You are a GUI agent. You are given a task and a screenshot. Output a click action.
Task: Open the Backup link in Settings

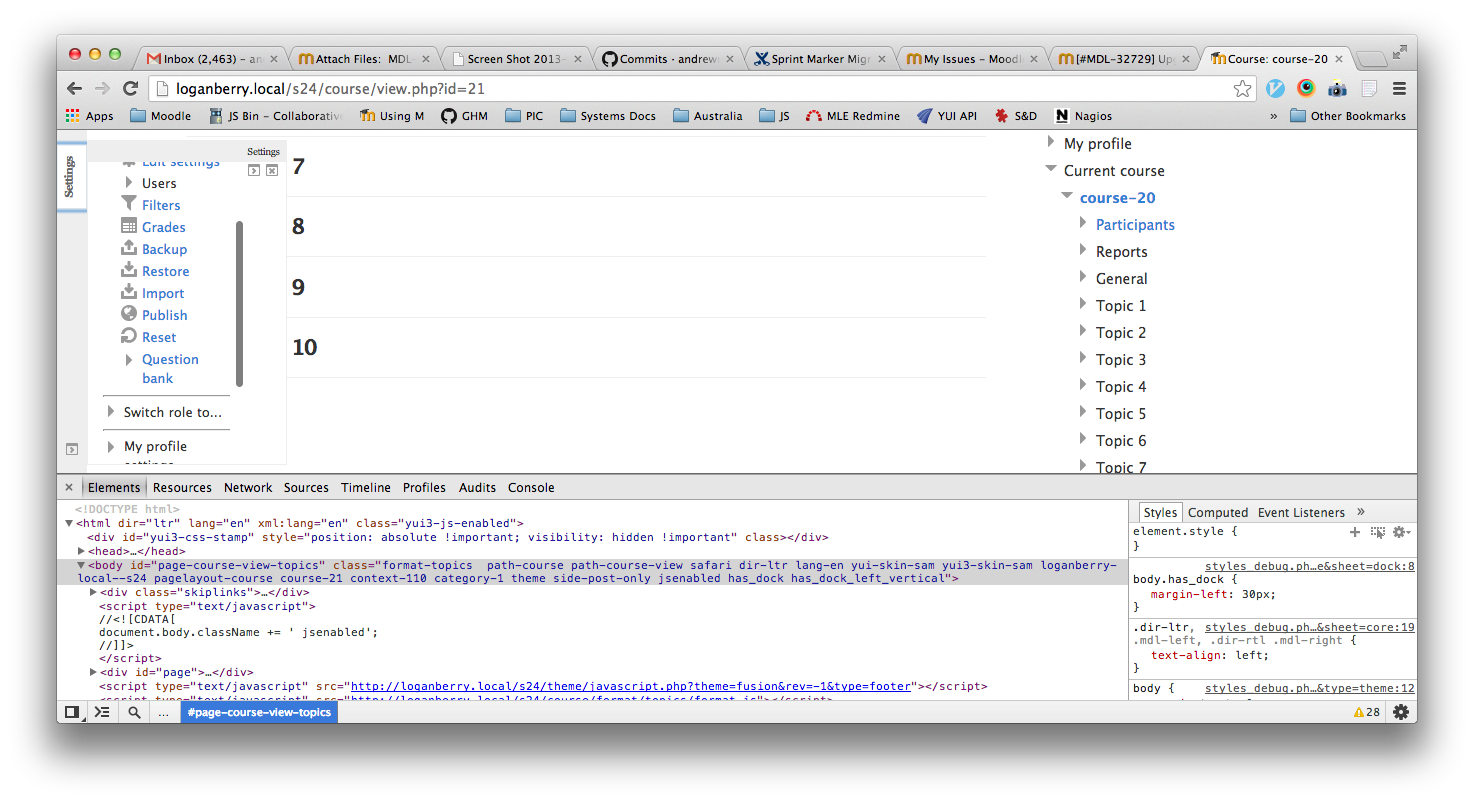pos(165,249)
